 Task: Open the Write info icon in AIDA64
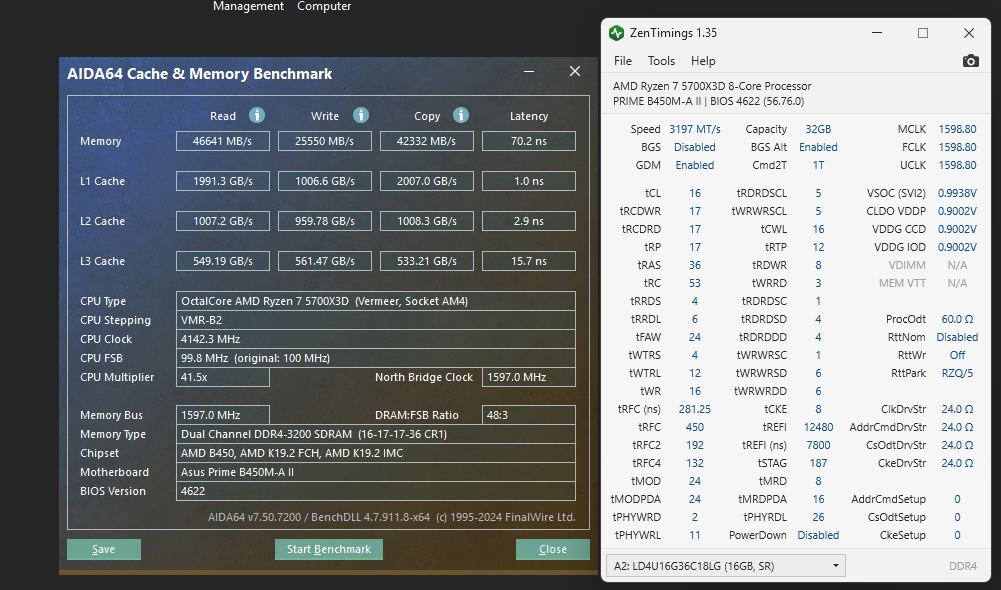pos(361,115)
